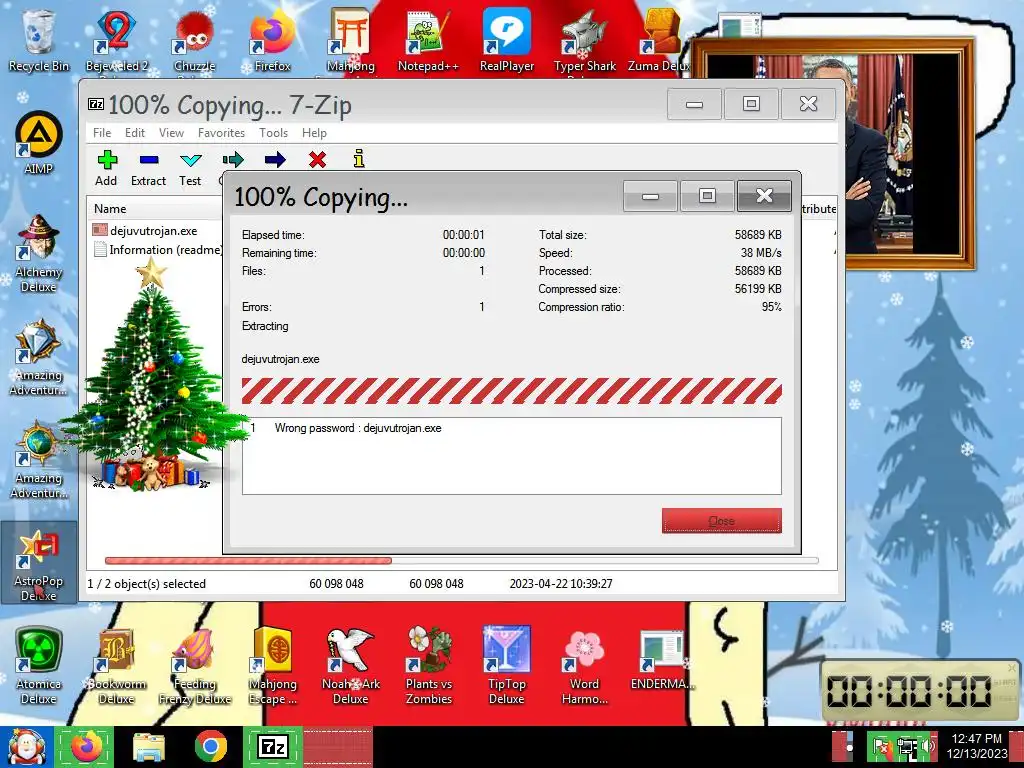1024x768 pixels.
Task: Click the File Explorer taskbar button
Action: (149, 746)
